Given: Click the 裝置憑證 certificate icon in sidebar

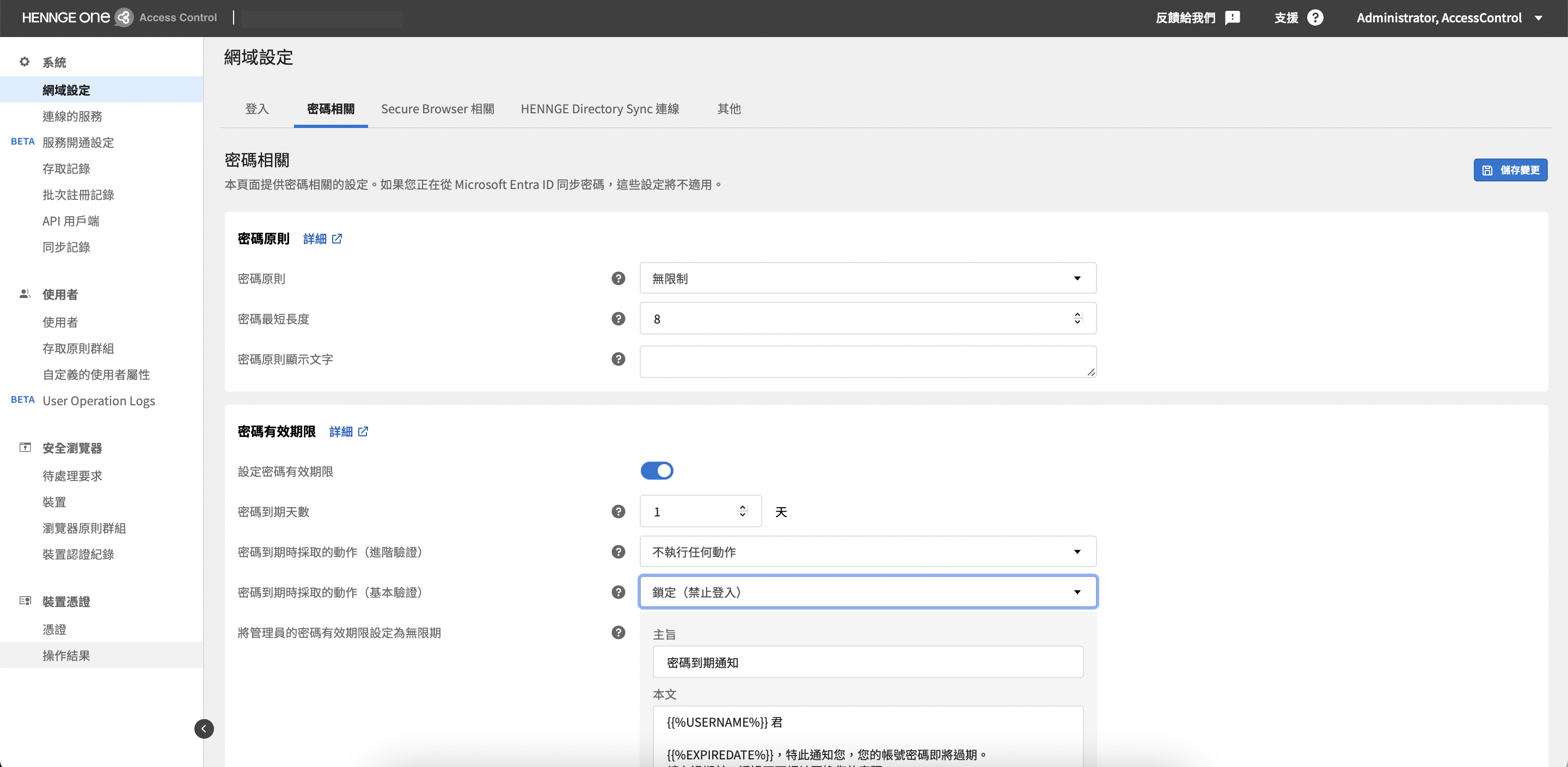Looking at the screenshot, I should pos(25,601).
